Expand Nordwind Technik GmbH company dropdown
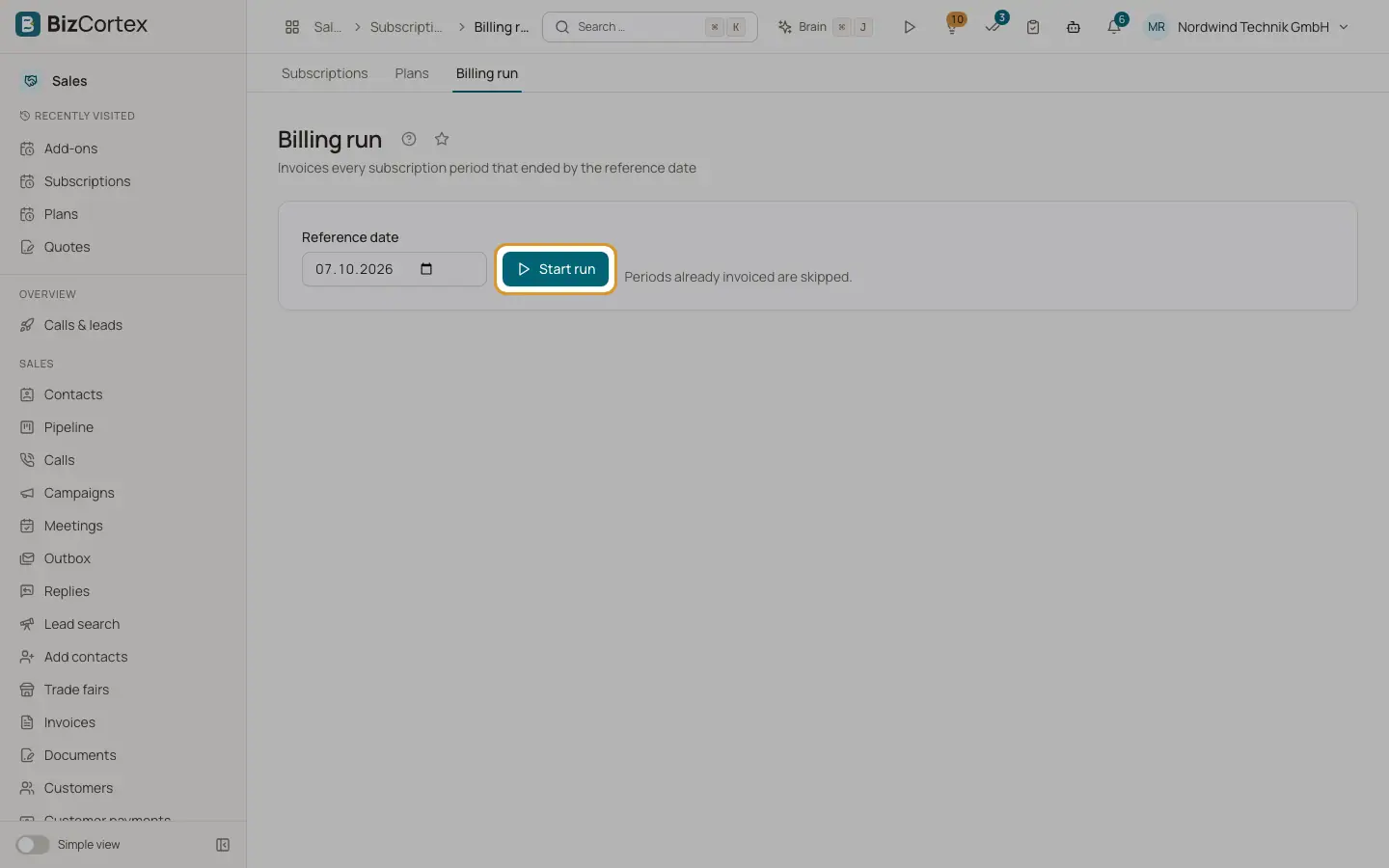Viewport: 1389px width, 868px height. coord(1263,27)
